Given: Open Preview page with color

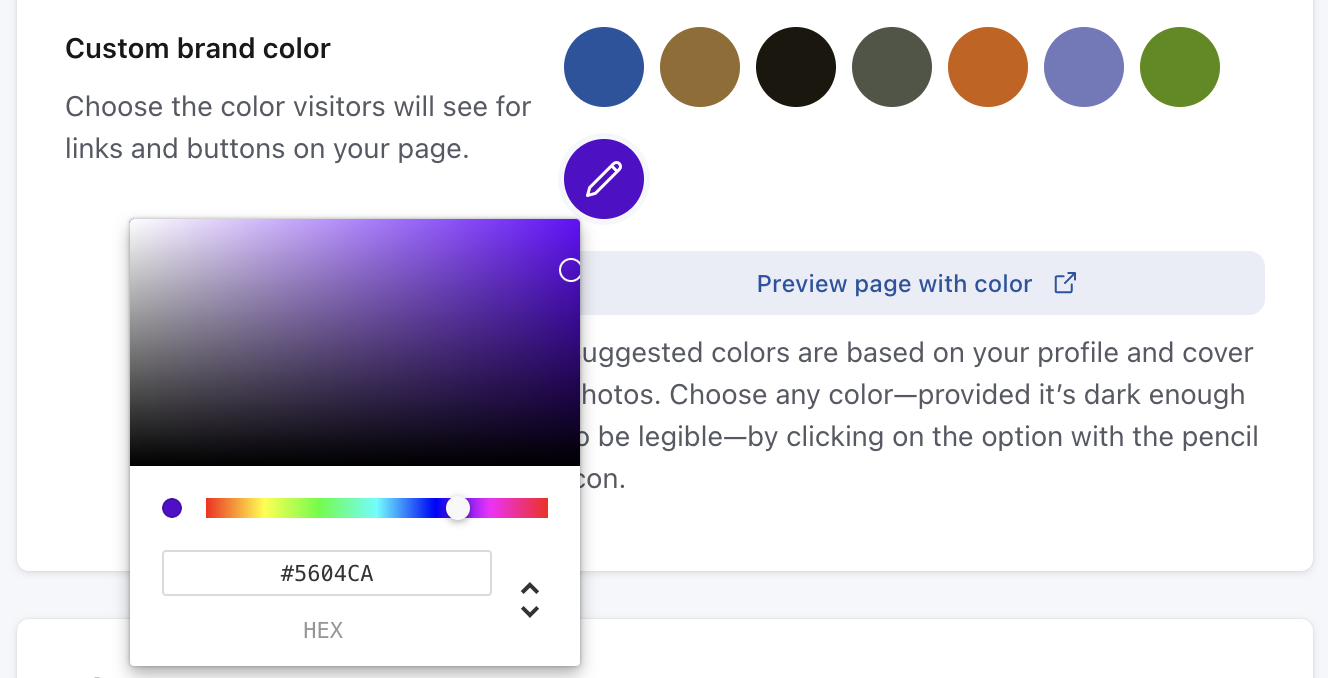Looking at the screenshot, I should (x=894, y=284).
